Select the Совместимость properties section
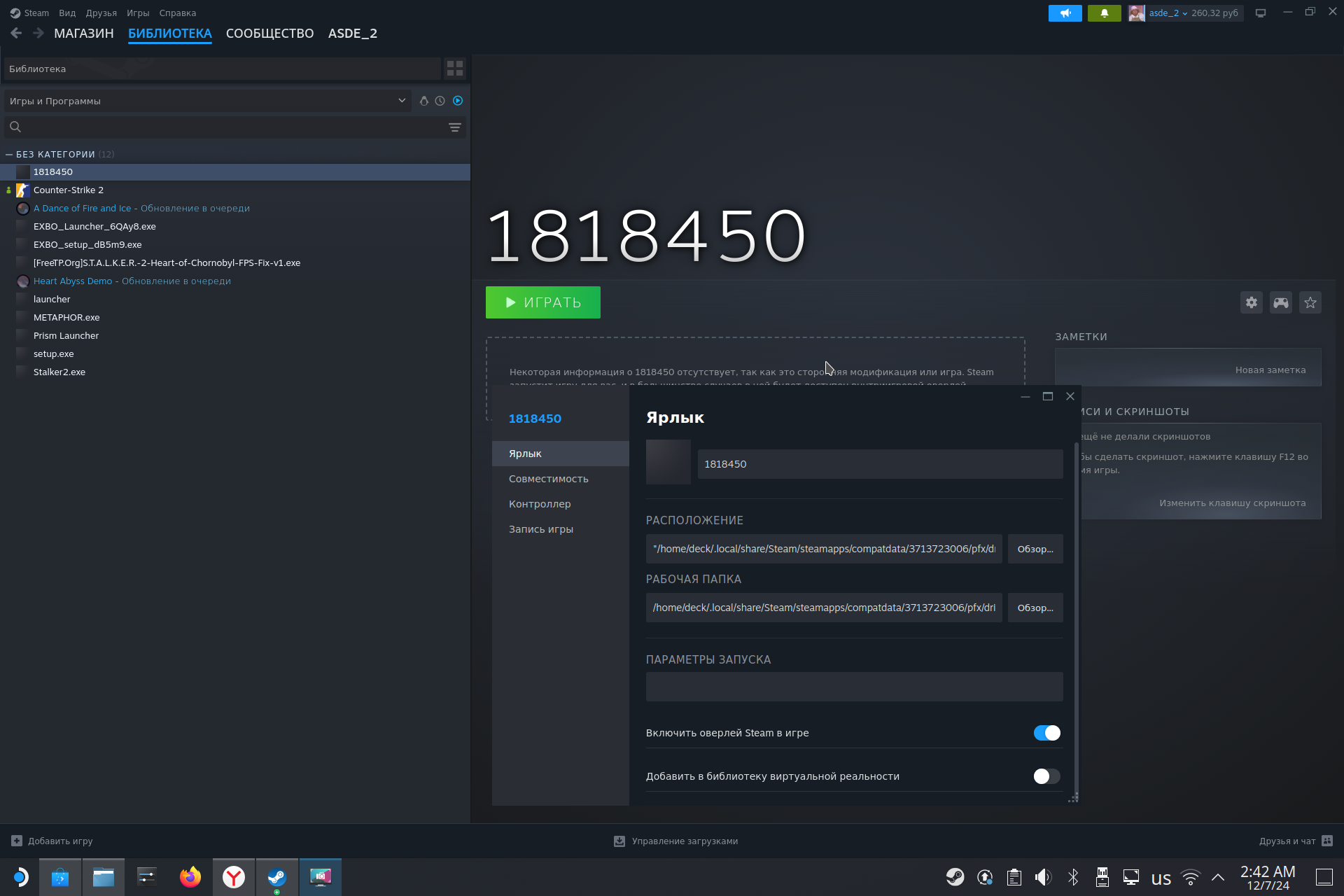Screen dimensions: 1344x896 (x=560, y=479)
